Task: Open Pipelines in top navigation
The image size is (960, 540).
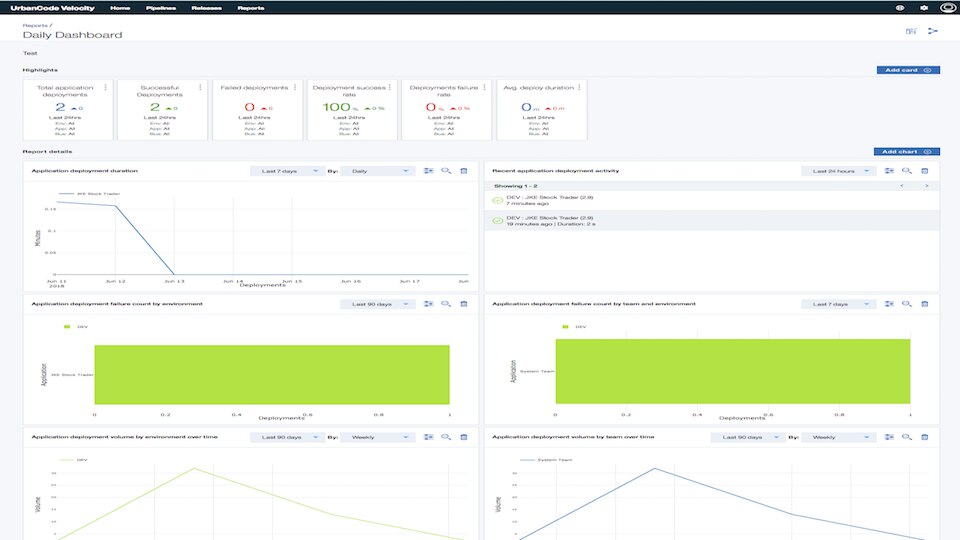Action: (x=161, y=8)
